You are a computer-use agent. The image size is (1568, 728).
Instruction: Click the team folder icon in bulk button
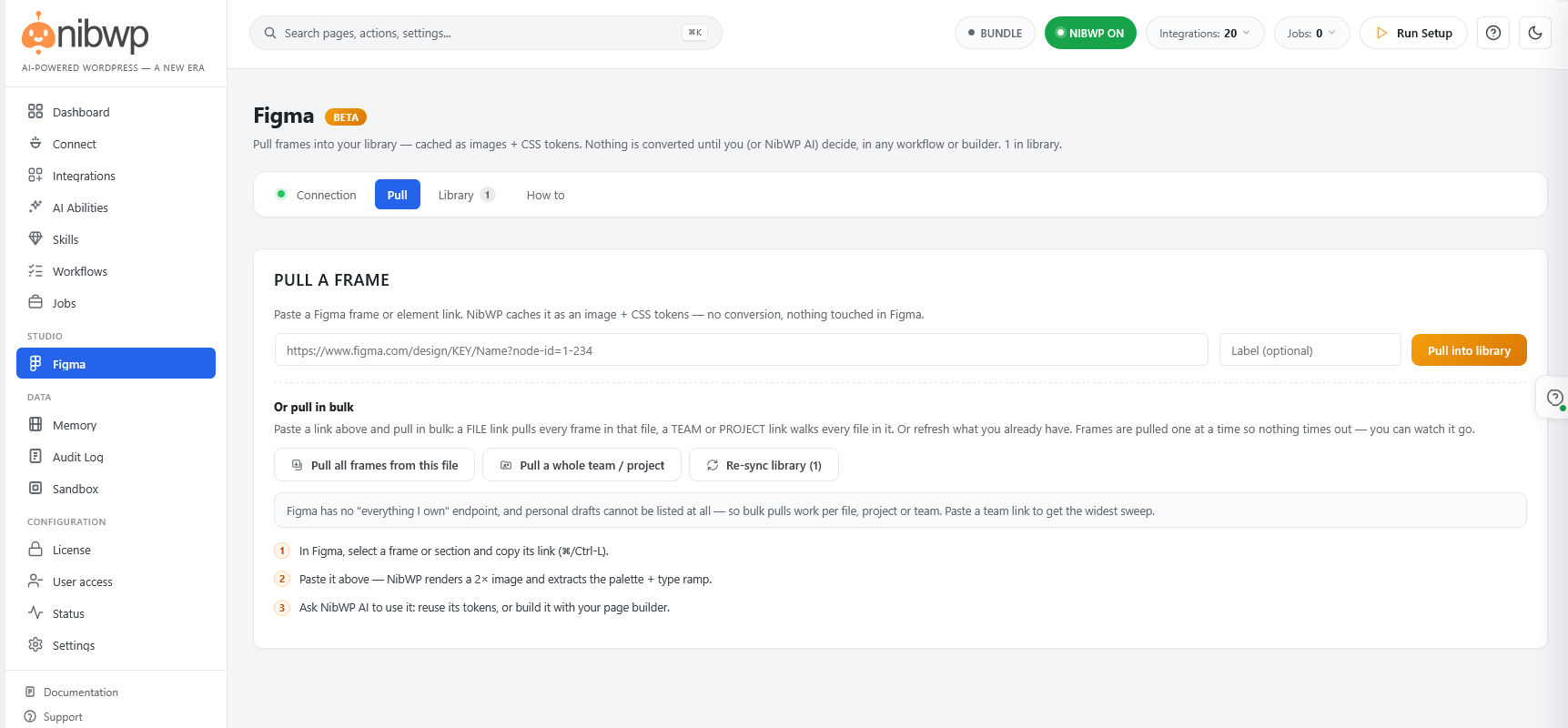pyautogui.click(x=506, y=465)
